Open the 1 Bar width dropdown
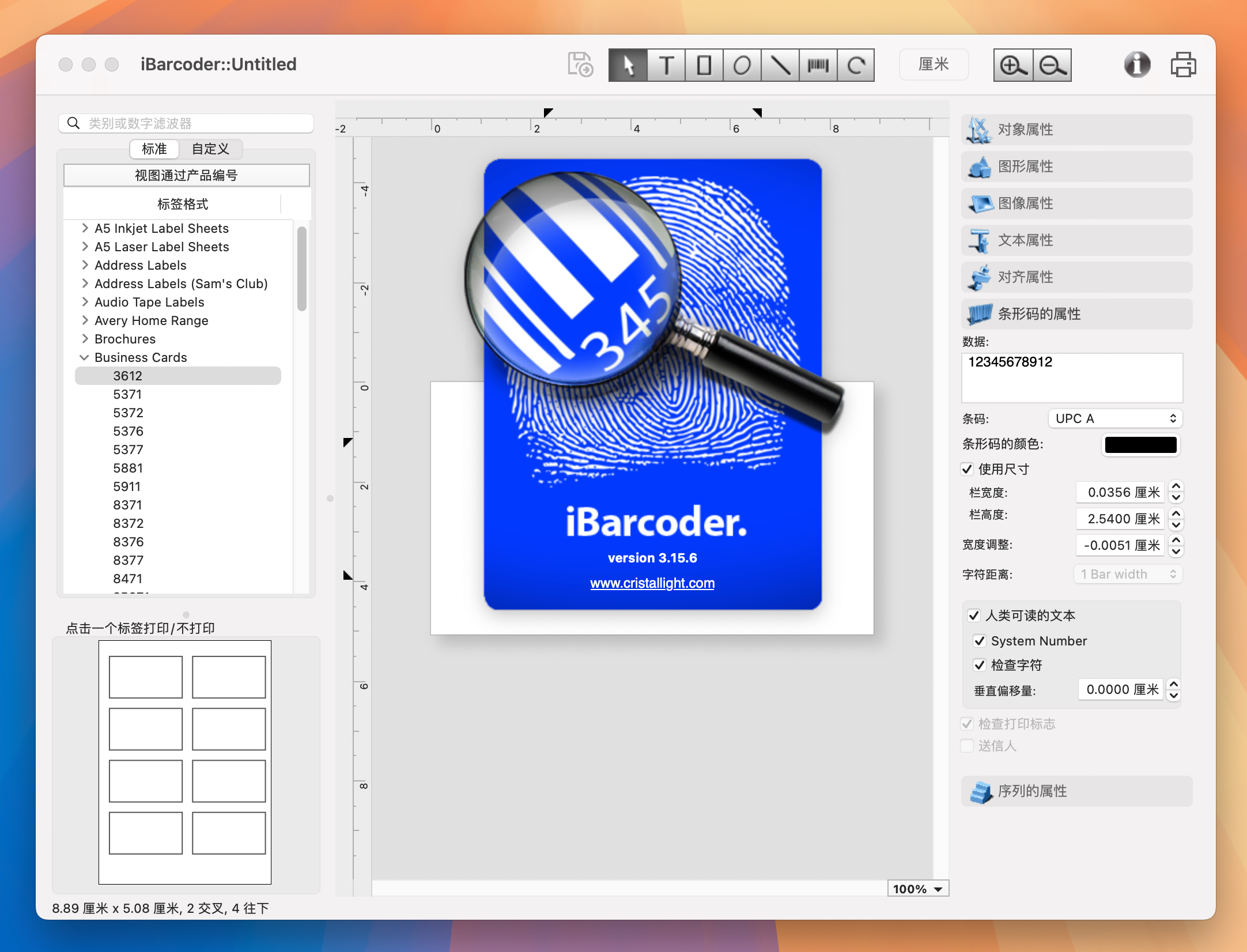1247x952 pixels. coord(1128,574)
